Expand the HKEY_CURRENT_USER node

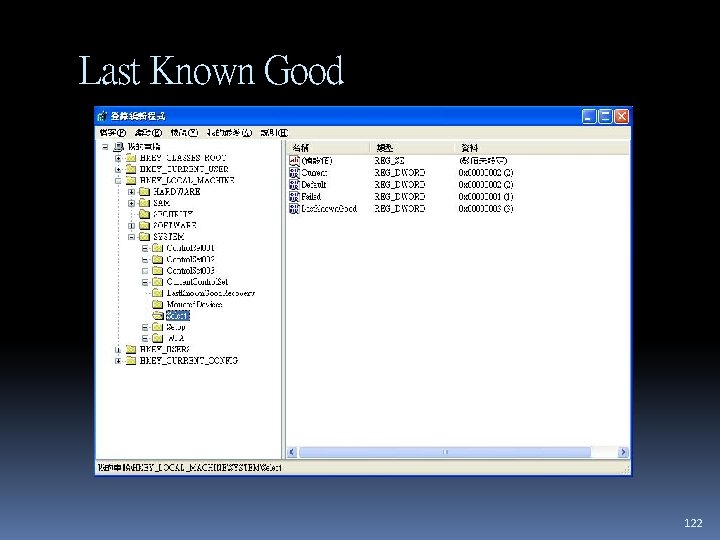[x=118, y=169]
